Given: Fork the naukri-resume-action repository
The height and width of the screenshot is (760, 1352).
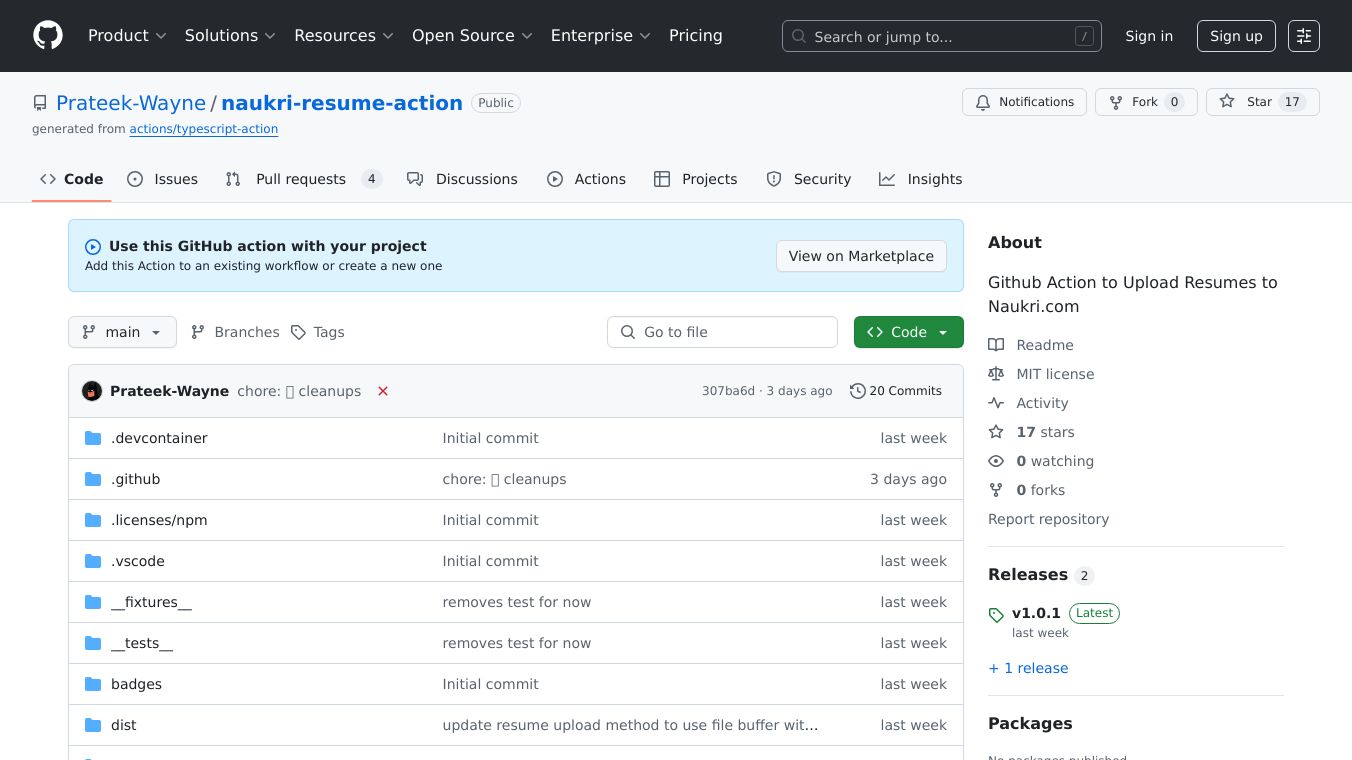Looking at the screenshot, I should (x=1145, y=102).
